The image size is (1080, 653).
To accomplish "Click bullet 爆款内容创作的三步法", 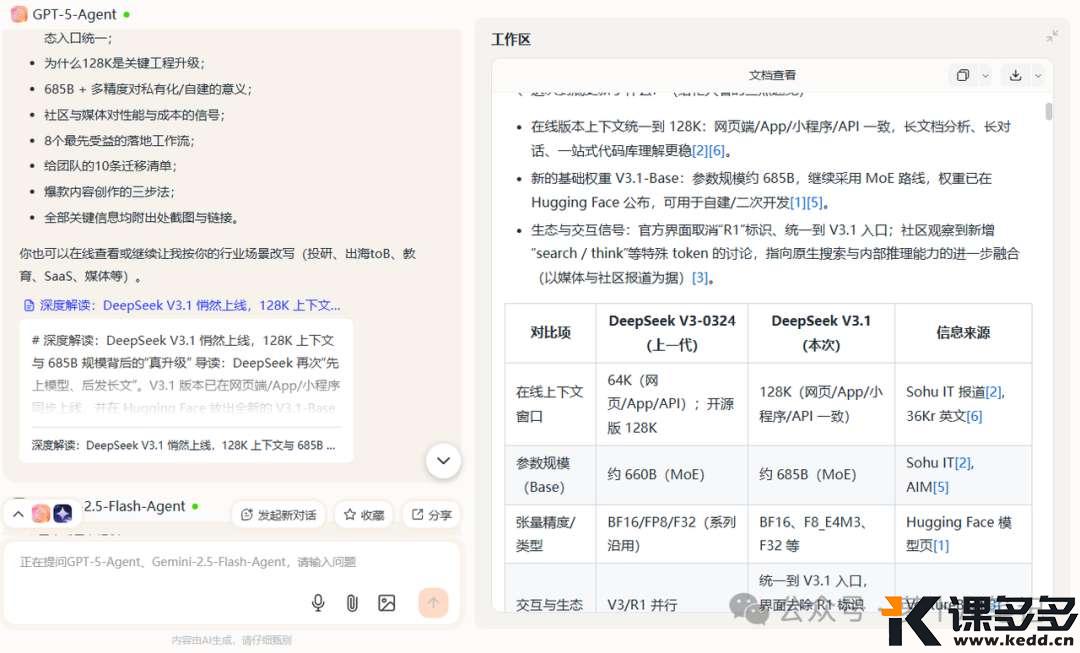I will point(109,191).
